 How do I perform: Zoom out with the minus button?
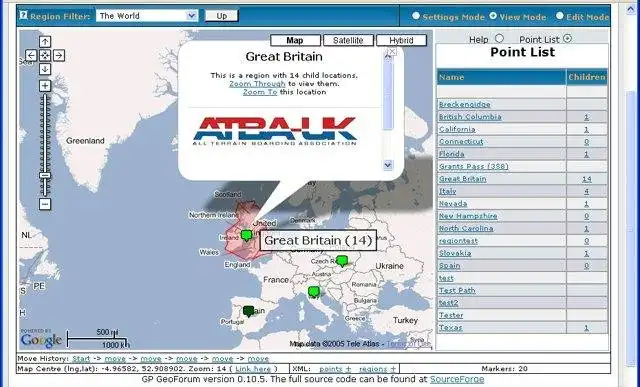45,204
